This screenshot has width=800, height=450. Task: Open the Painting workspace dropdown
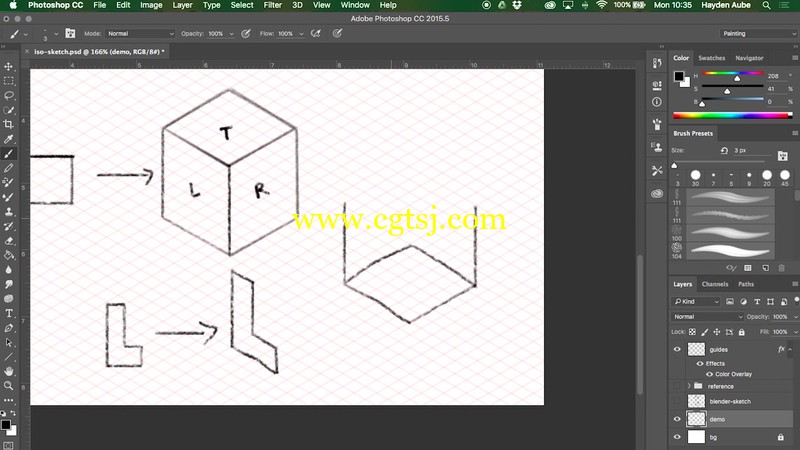(758, 33)
